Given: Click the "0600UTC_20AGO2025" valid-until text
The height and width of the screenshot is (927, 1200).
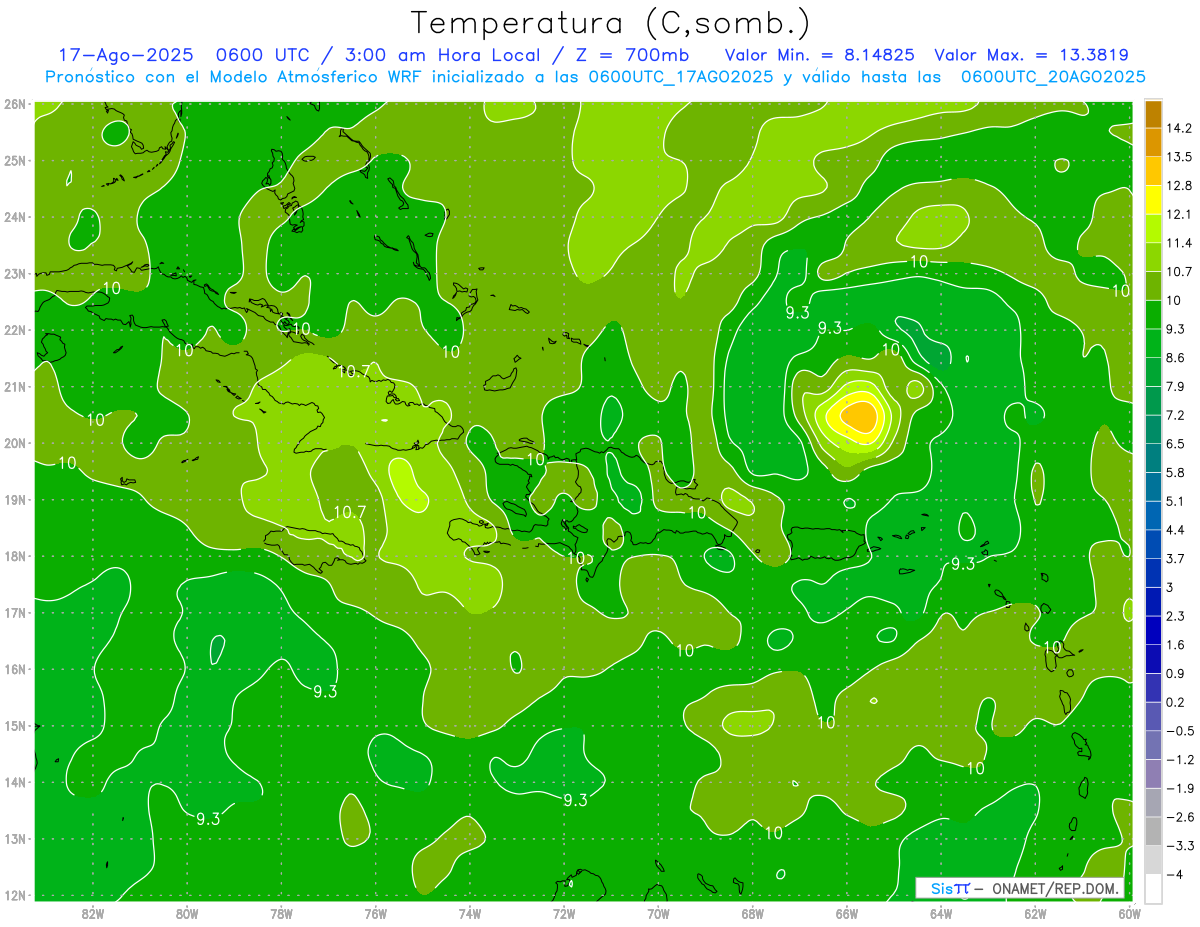Looking at the screenshot, I should [1053, 77].
